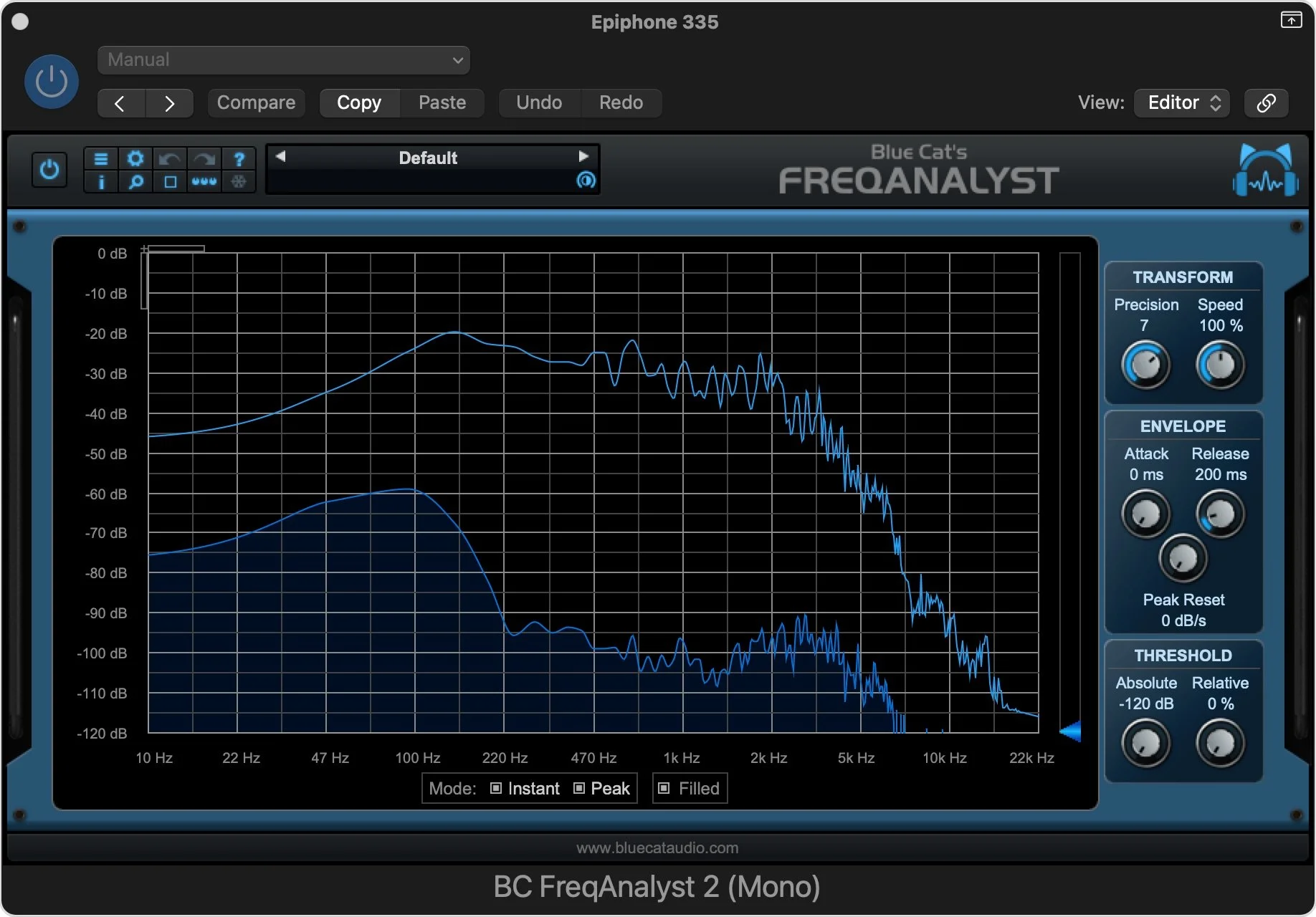Click the FreqAnalyst toolbar undo arrow
Screen dimensions: 1316x917
click(x=170, y=158)
